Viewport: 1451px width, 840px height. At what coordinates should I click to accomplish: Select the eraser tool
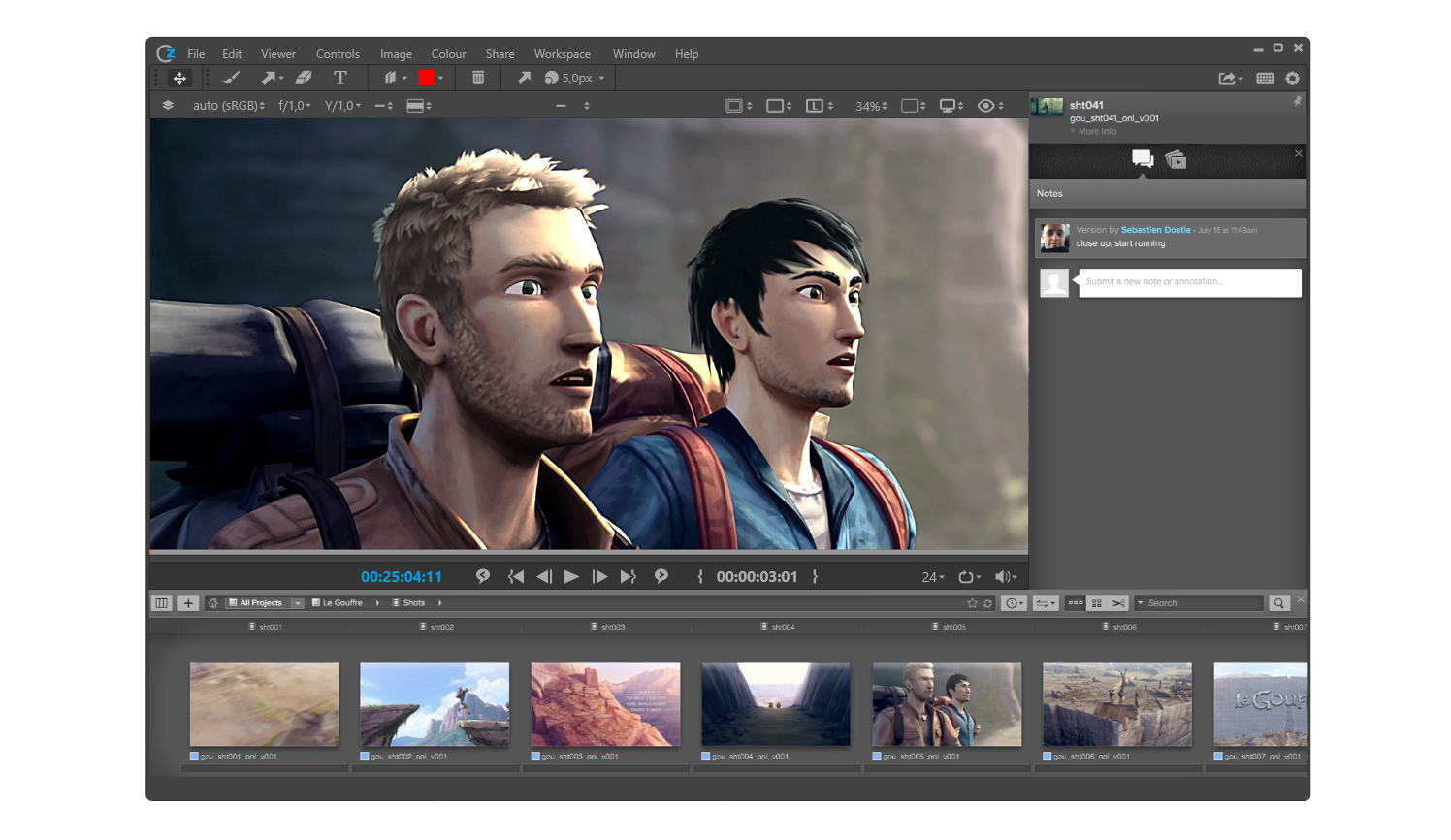coord(304,78)
